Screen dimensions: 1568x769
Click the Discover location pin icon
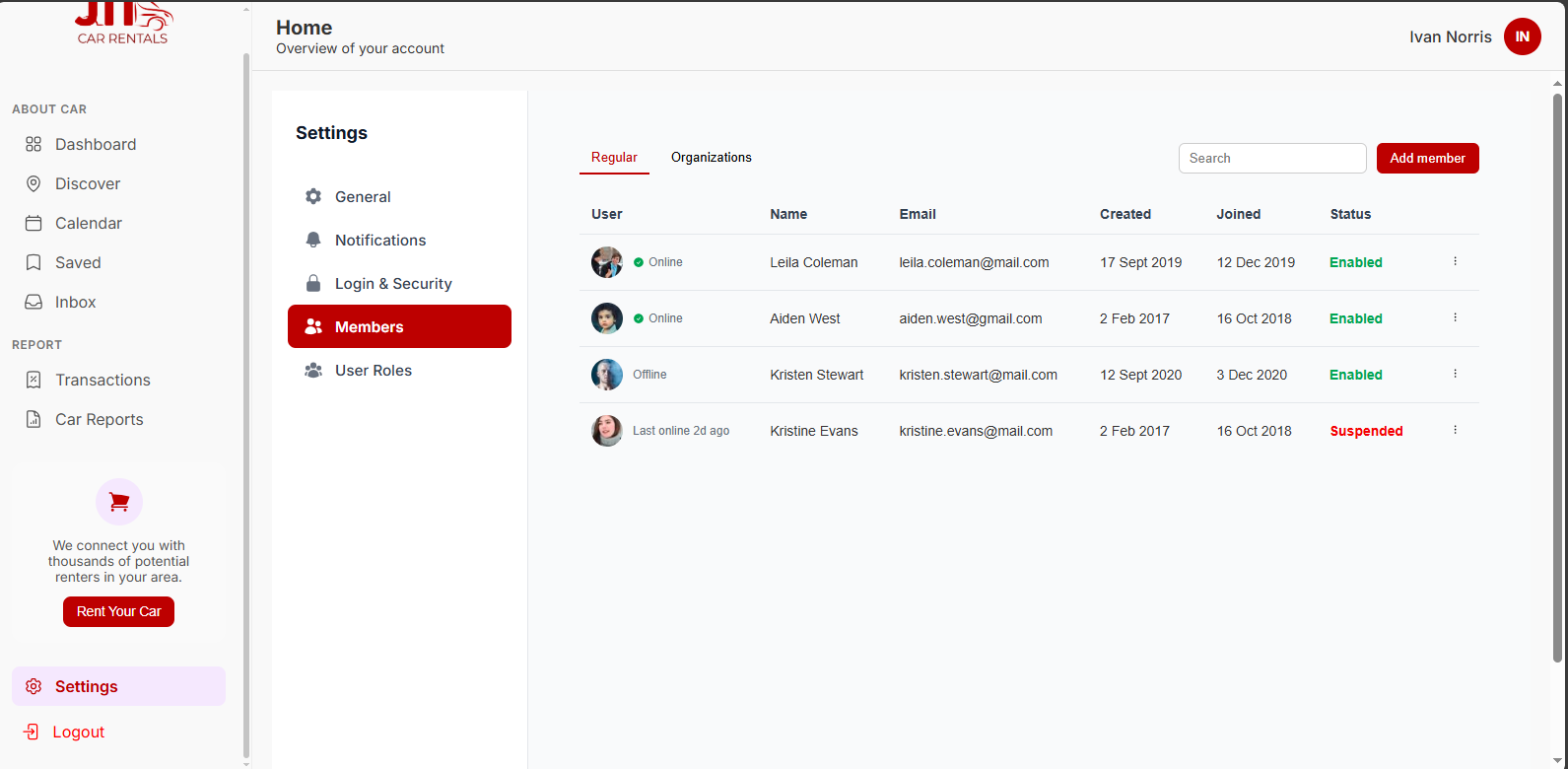(x=34, y=183)
